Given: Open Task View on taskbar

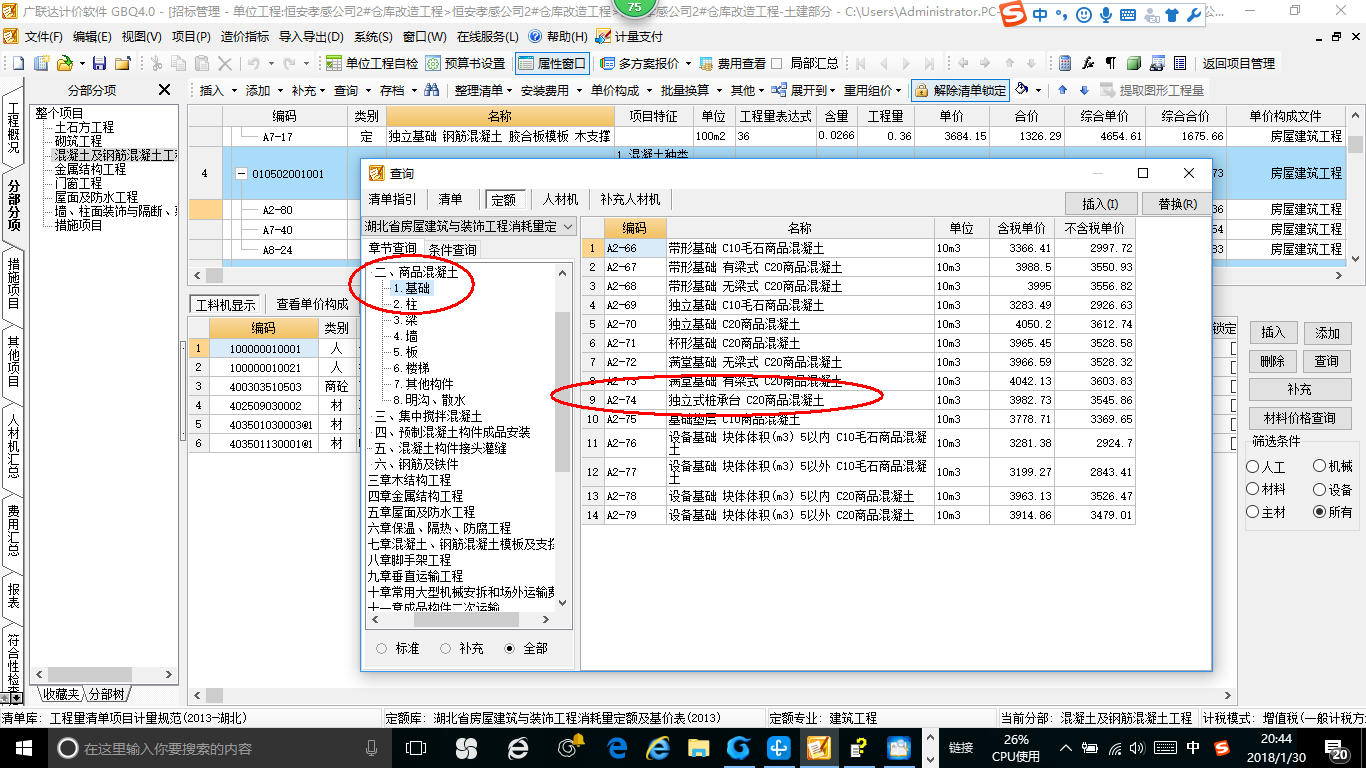Looking at the screenshot, I should click(415, 747).
